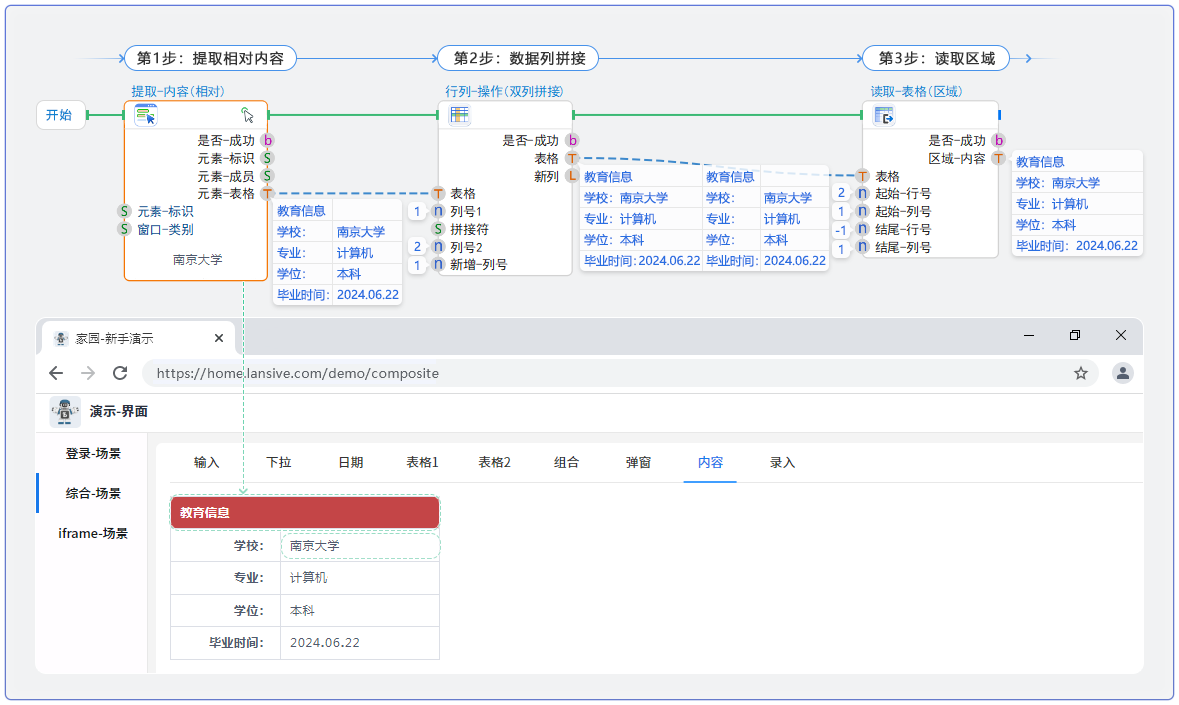
Task: Click the browser reload icon
Action: tap(120, 373)
